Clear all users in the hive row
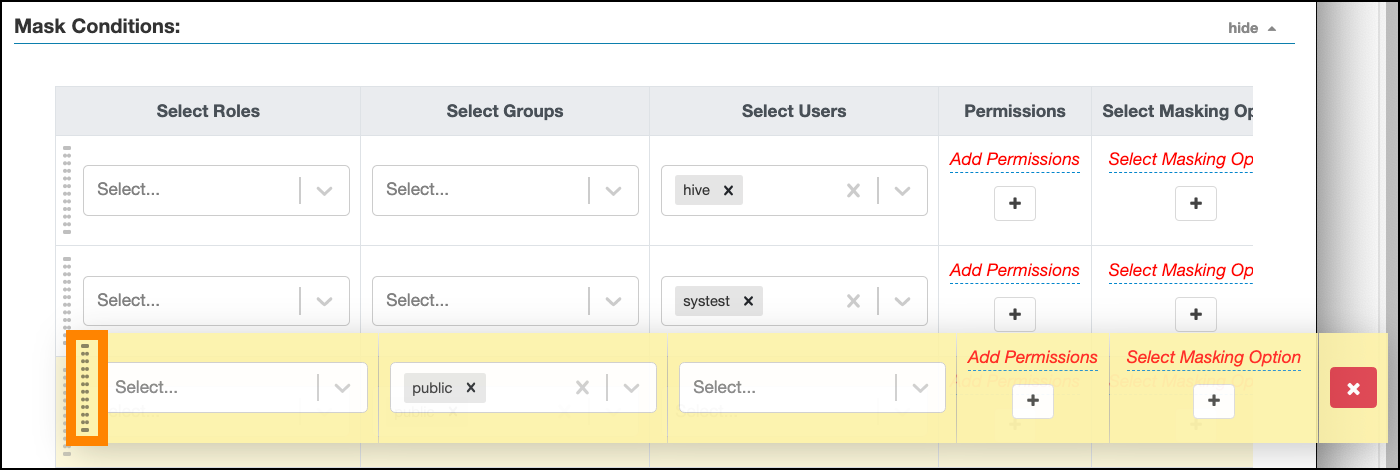Screen dimensions: 1400x470 [x=853, y=190]
